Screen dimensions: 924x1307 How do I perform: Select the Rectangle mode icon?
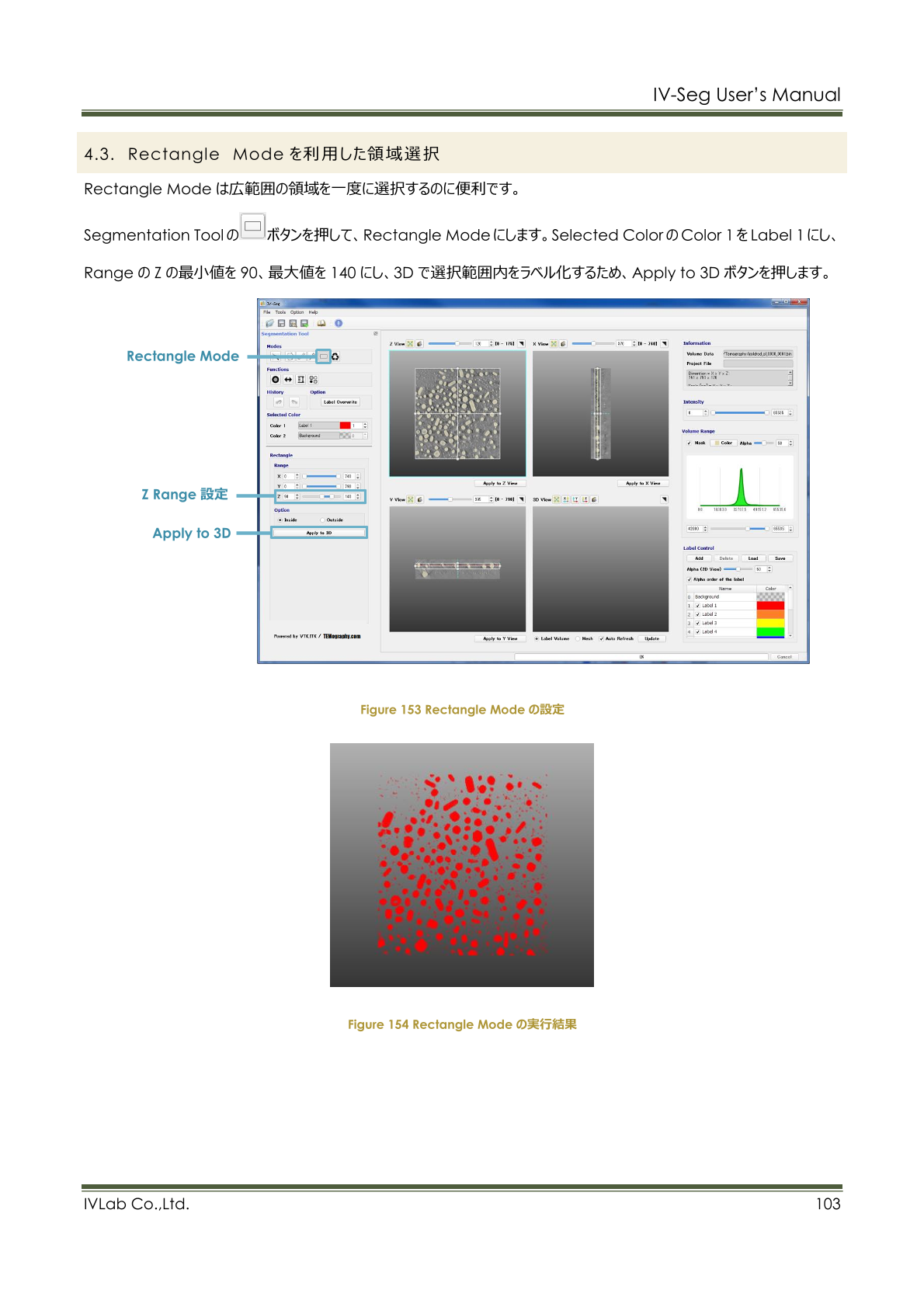click(x=324, y=356)
